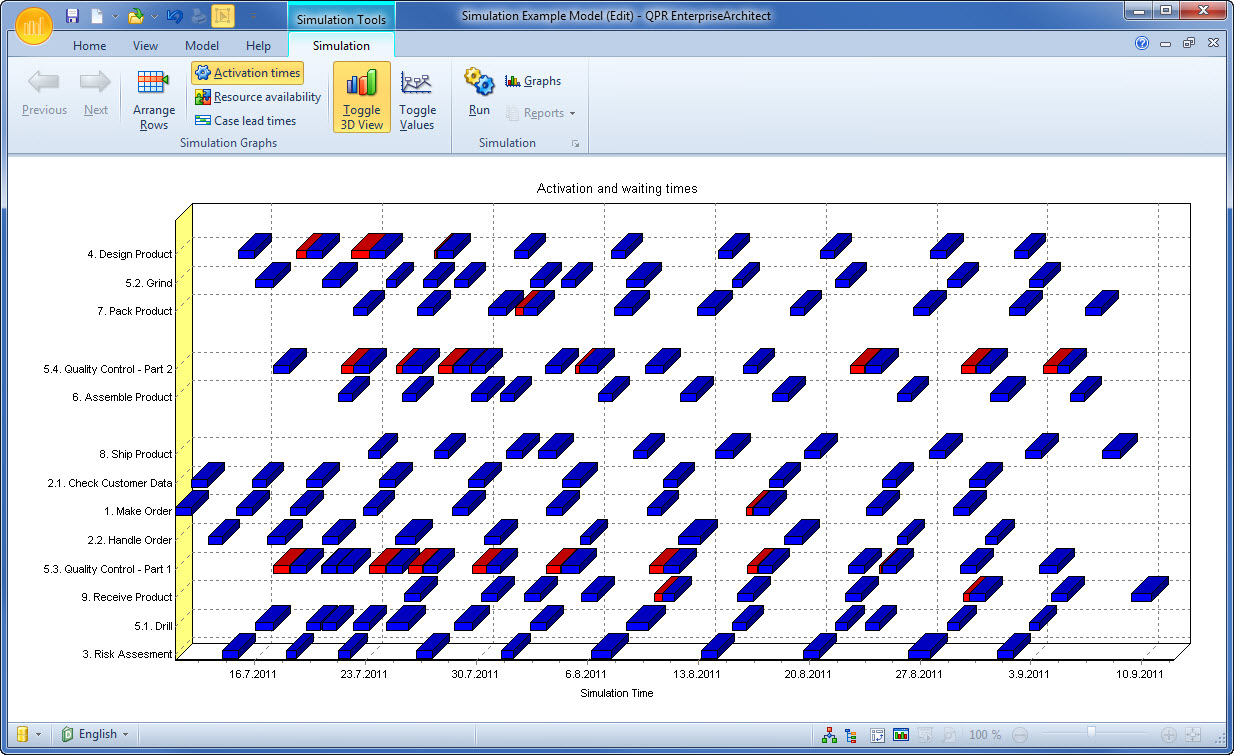
Task: Run the simulation with the gear icon
Action: point(478,90)
